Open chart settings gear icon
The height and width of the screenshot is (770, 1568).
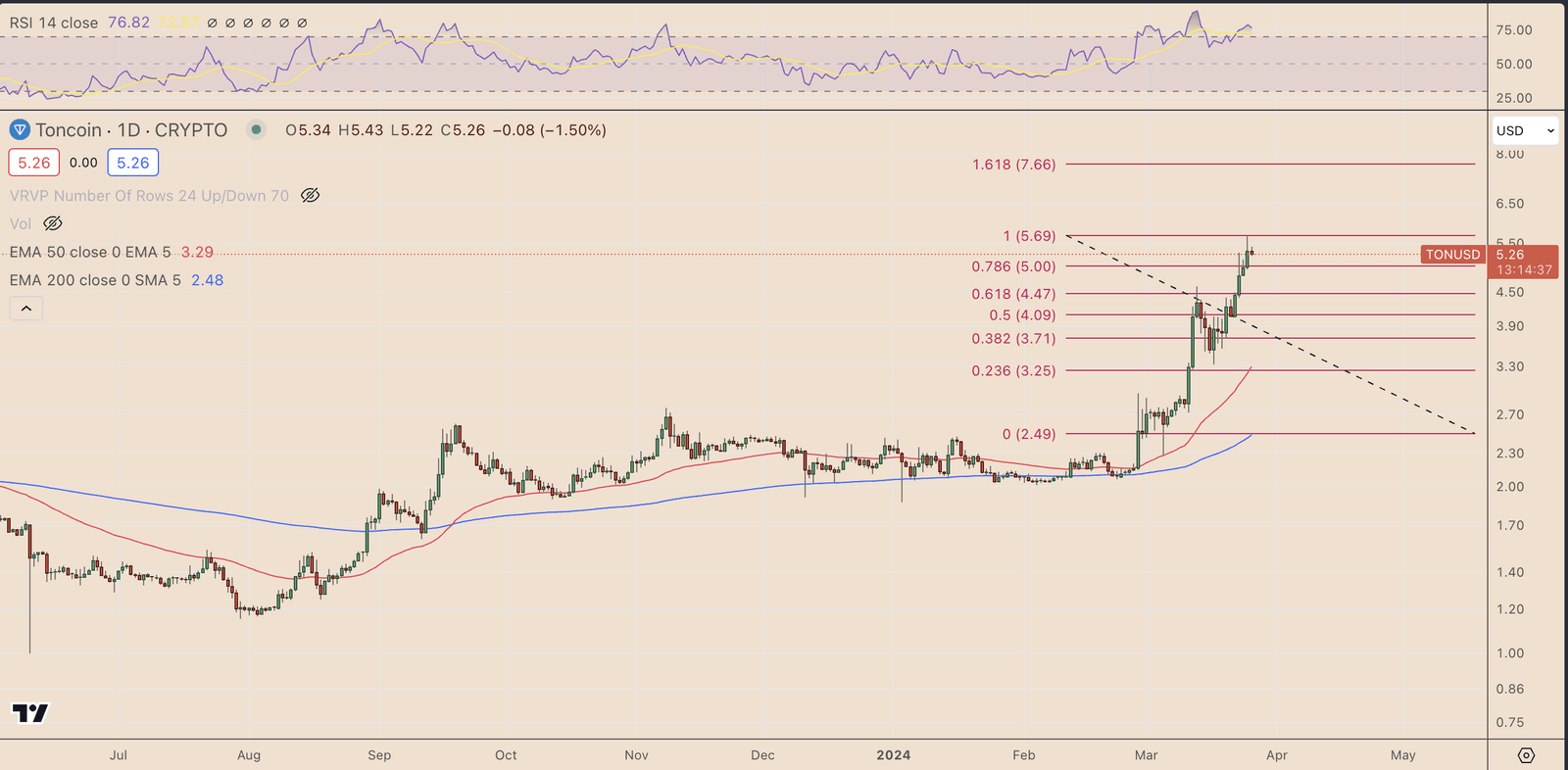coord(1526,755)
